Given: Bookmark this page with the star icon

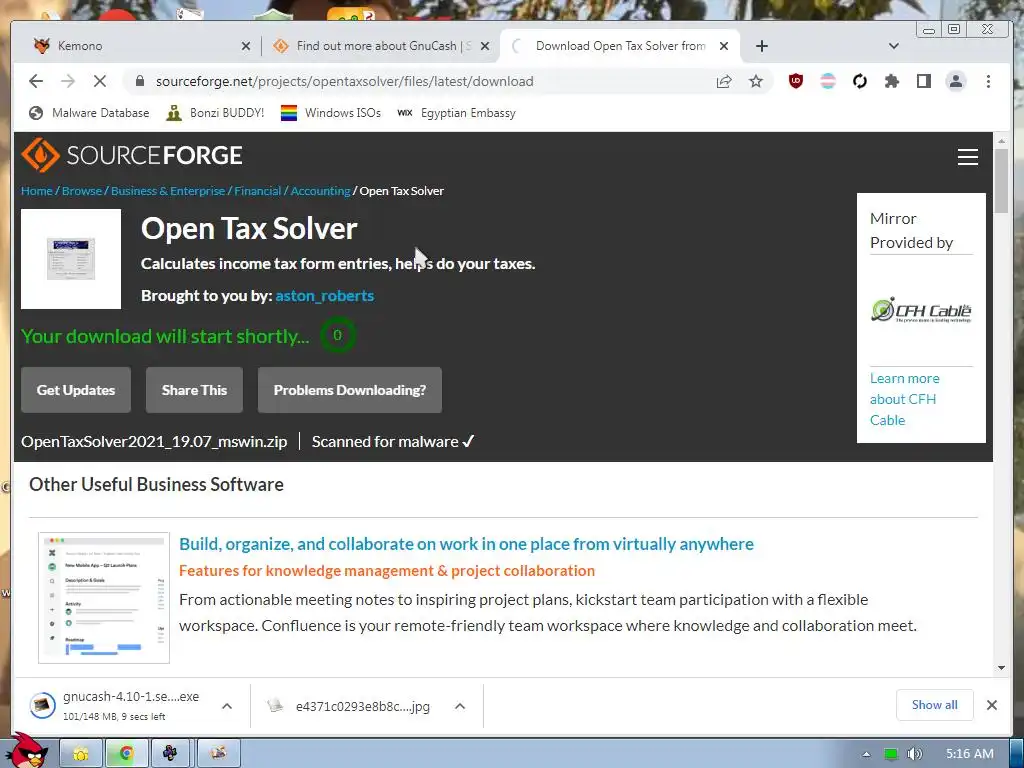Looking at the screenshot, I should click(x=756, y=81).
